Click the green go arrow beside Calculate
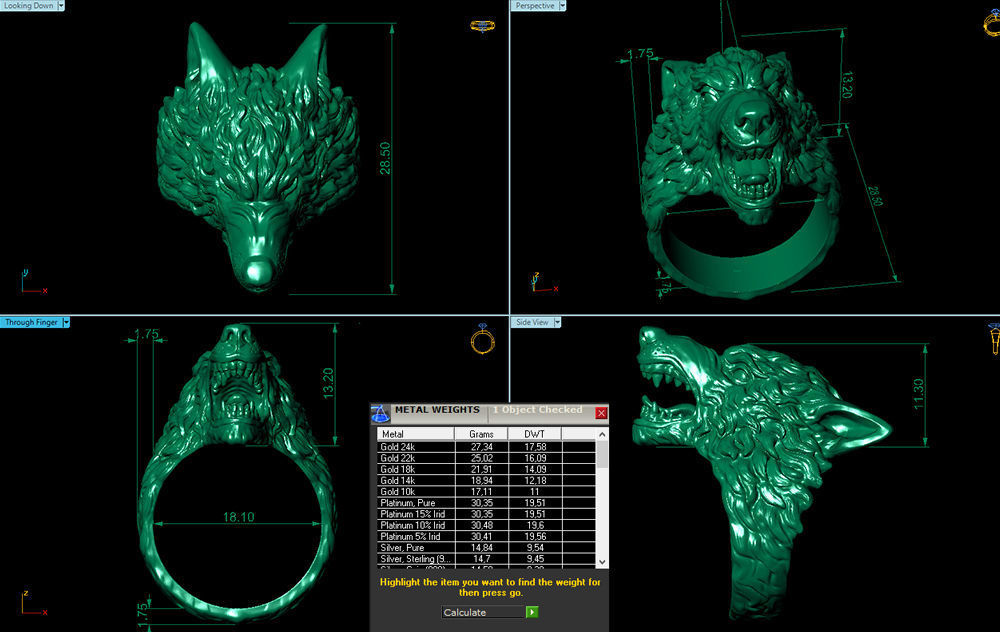This screenshot has width=1000, height=632. pyautogui.click(x=532, y=612)
